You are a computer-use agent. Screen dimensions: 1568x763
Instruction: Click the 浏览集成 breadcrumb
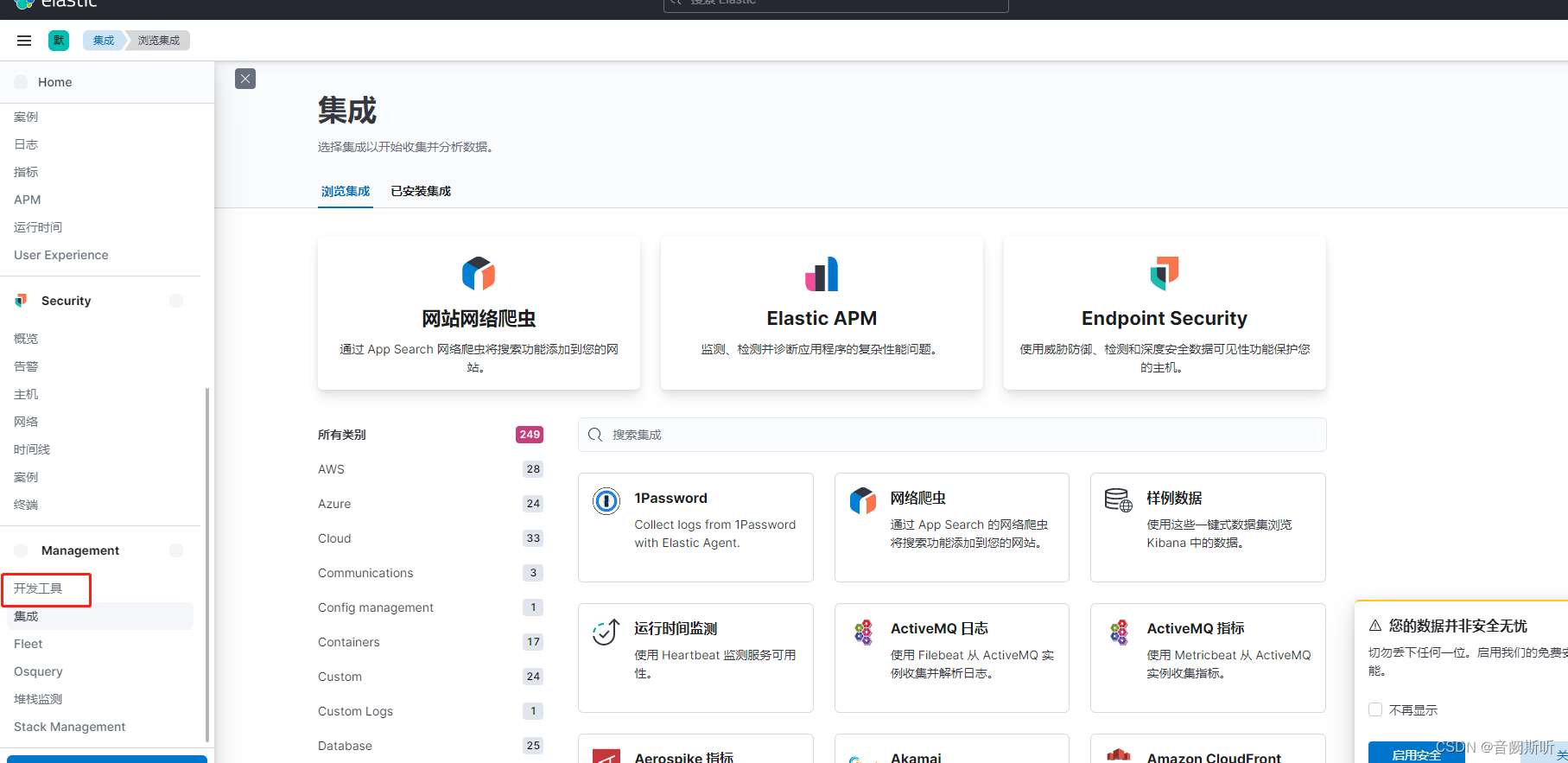coord(159,41)
